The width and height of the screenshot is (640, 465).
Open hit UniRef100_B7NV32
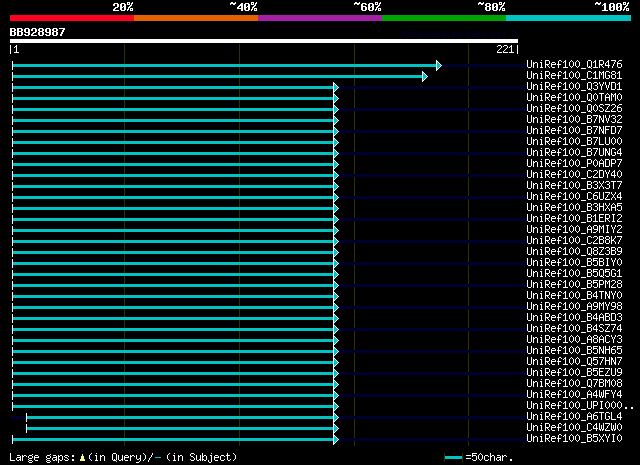coord(574,119)
